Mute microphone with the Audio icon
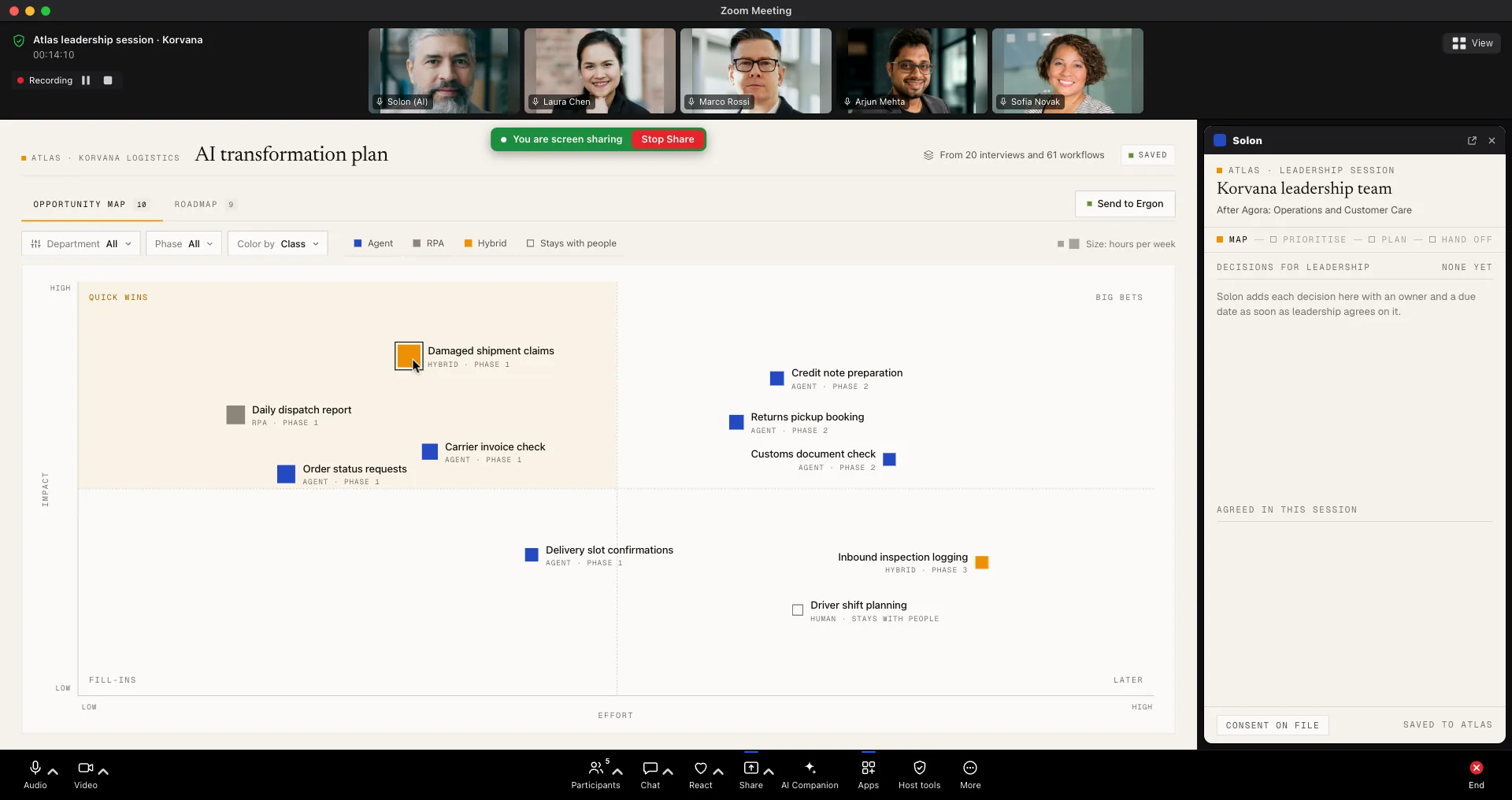This screenshot has height=800, width=1512. pyautogui.click(x=35, y=768)
